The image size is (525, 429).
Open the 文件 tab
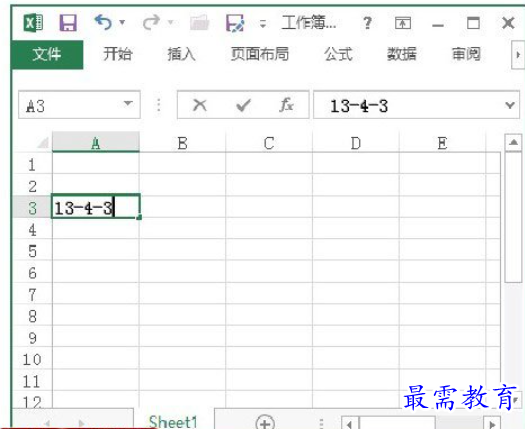pos(47,54)
